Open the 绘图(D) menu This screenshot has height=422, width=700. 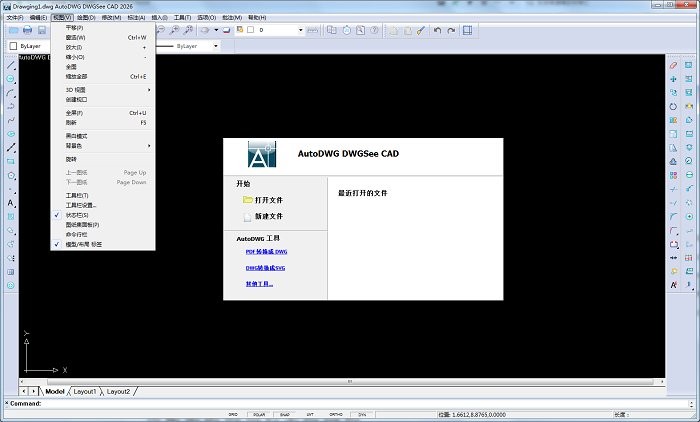(x=85, y=17)
